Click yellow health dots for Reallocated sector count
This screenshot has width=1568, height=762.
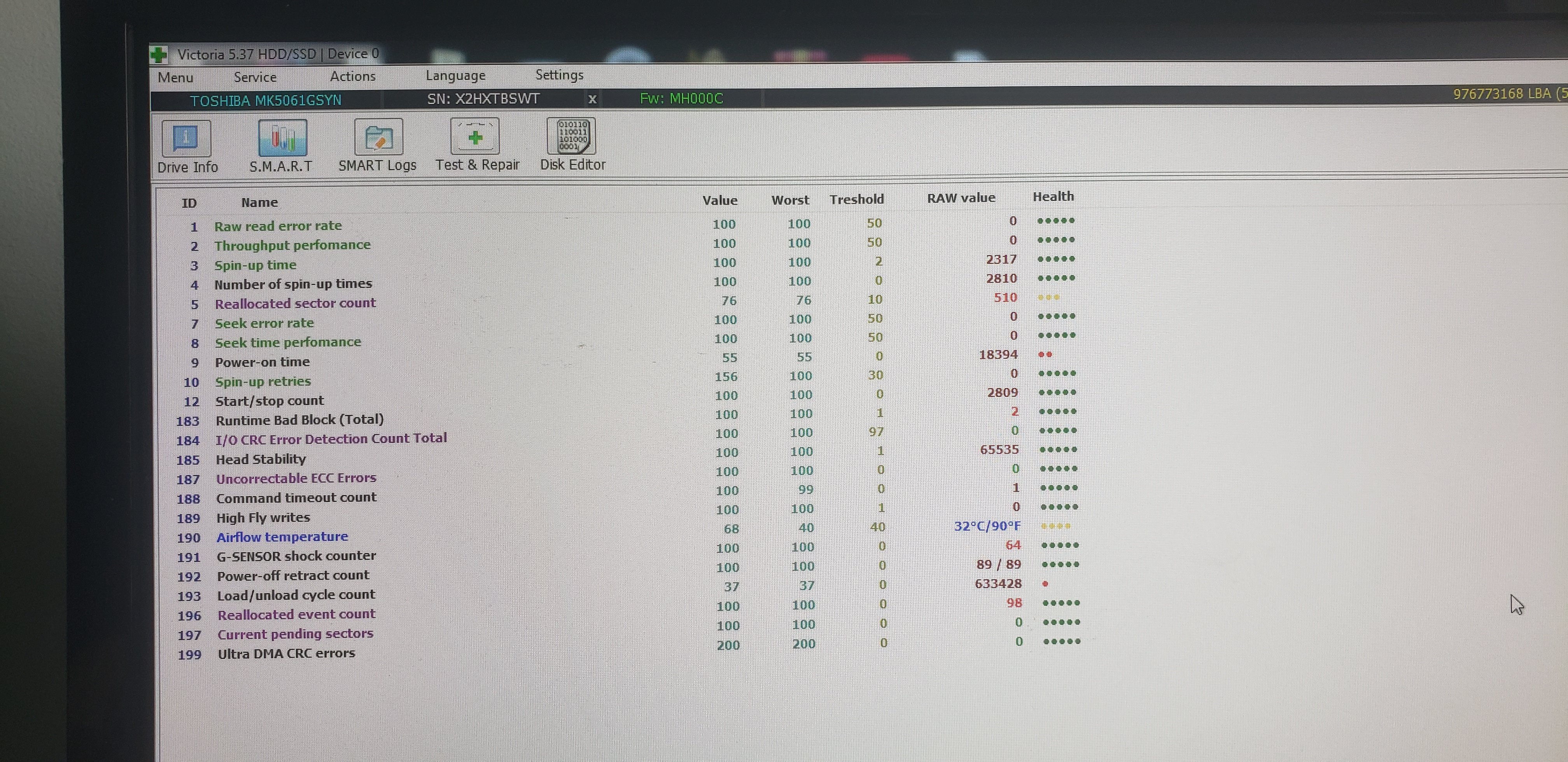(1049, 298)
